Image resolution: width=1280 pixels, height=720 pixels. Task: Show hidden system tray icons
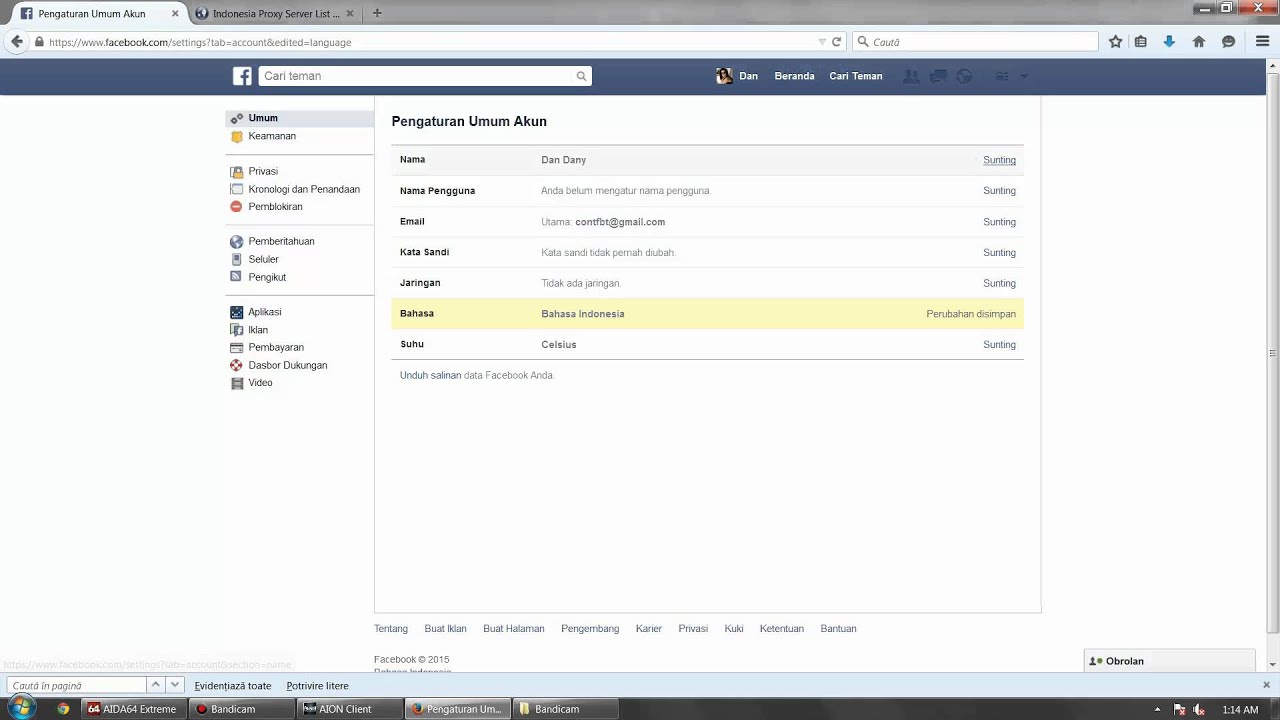[x=1157, y=709]
